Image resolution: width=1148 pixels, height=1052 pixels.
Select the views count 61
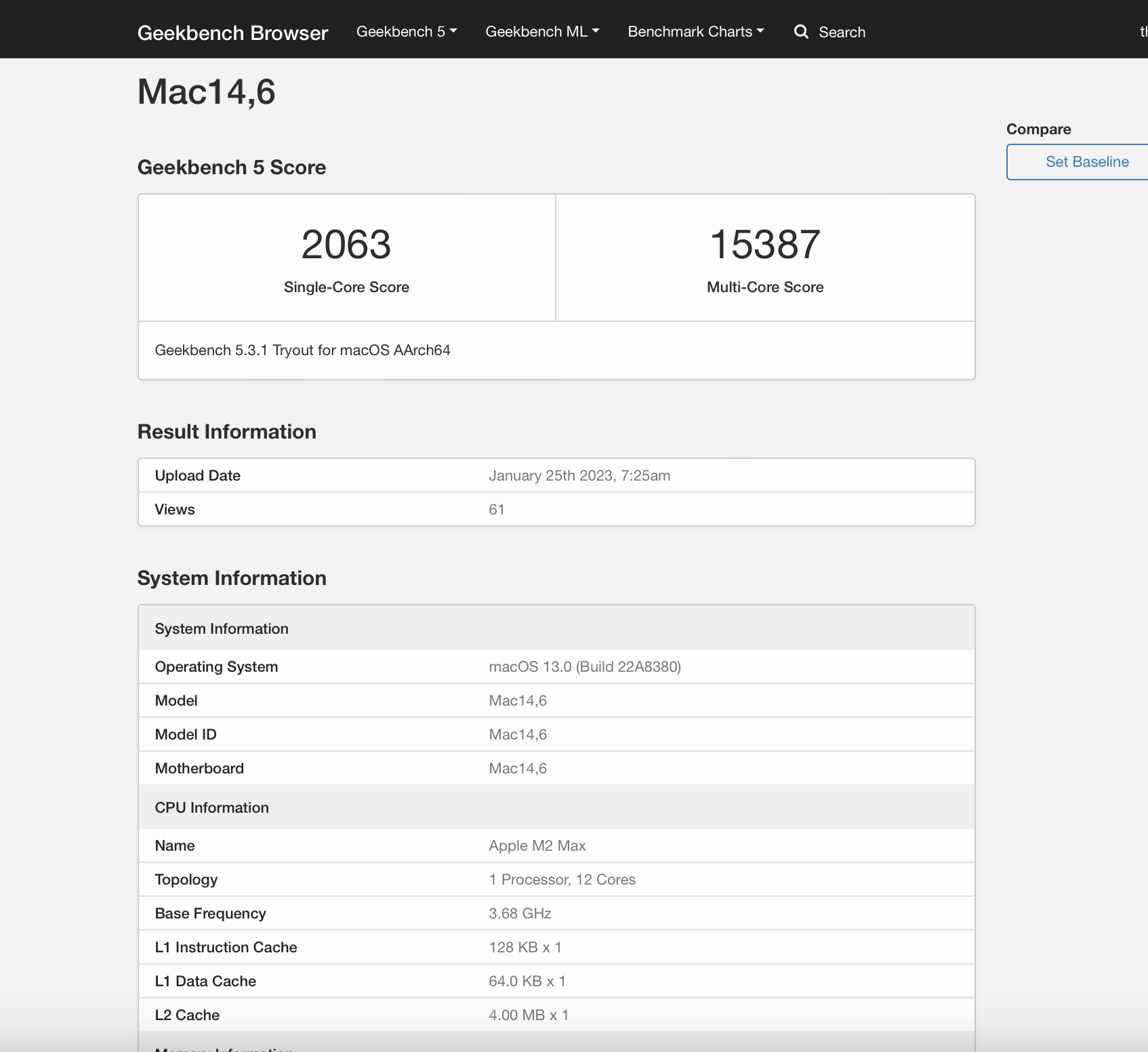(x=497, y=510)
